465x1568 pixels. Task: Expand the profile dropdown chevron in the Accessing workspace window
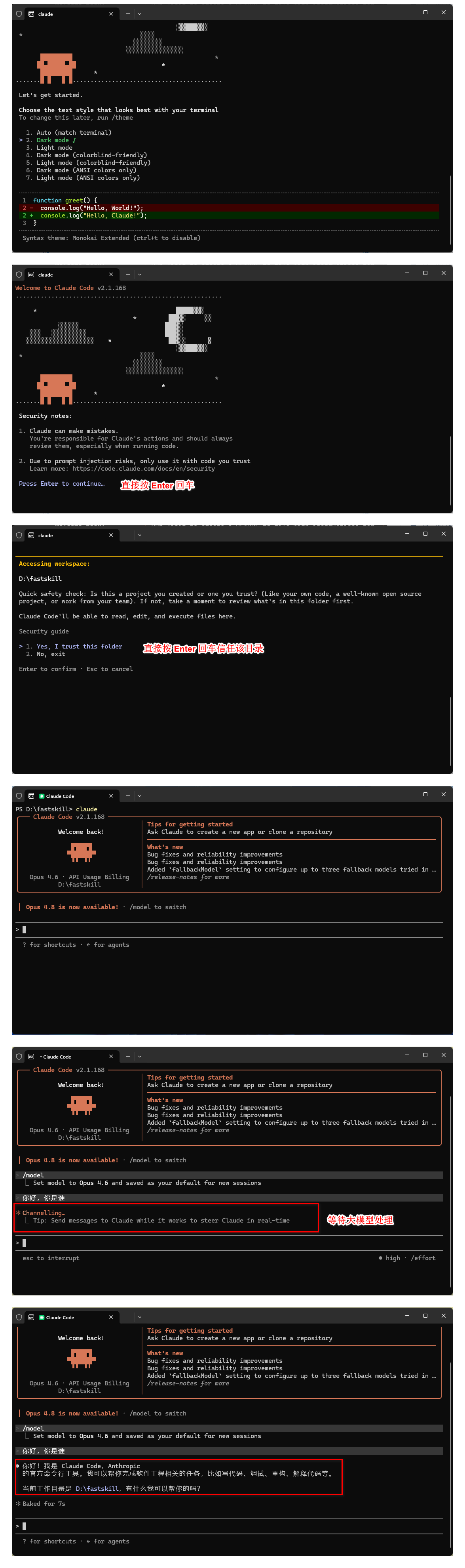pos(140,535)
